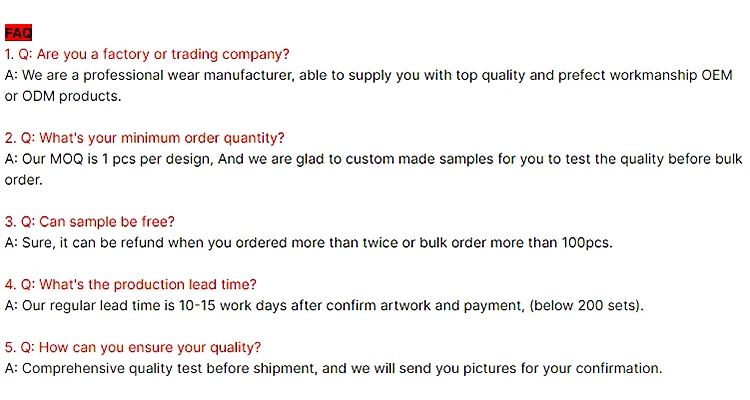Click question 2 about minimum order quantity

(144, 138)
